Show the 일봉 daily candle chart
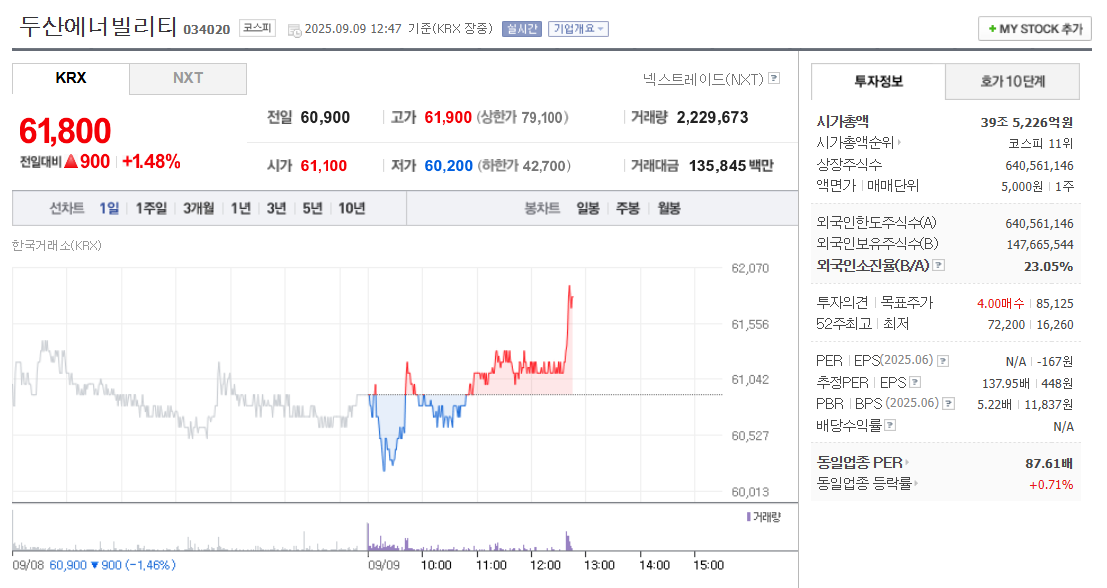Screen dimensions: 1107x588 [587, 208]
